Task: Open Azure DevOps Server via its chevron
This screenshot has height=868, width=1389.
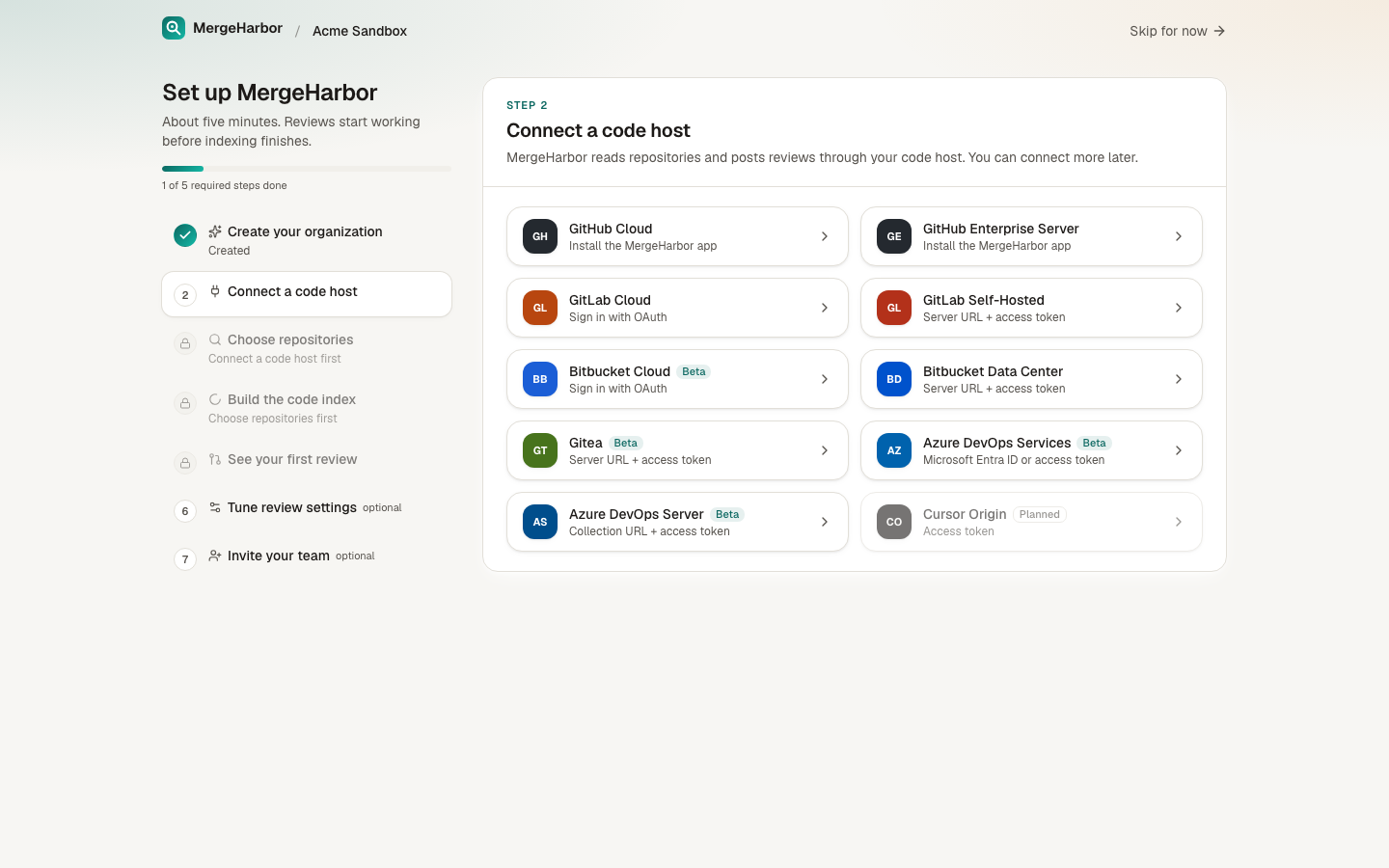Action: coord(825,522)
